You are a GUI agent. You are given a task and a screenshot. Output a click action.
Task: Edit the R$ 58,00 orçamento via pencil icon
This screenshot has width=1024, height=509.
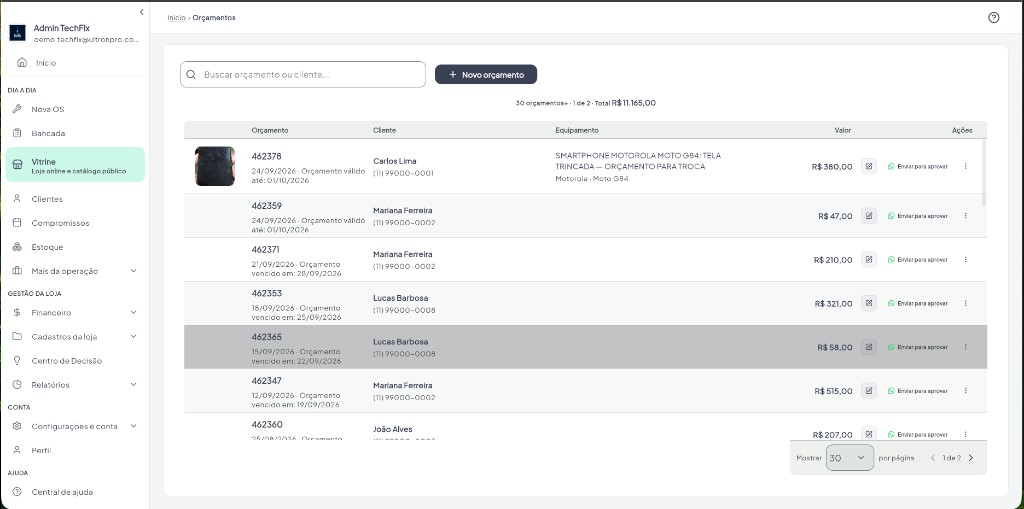pyautogui.click(x=869, y=347)
